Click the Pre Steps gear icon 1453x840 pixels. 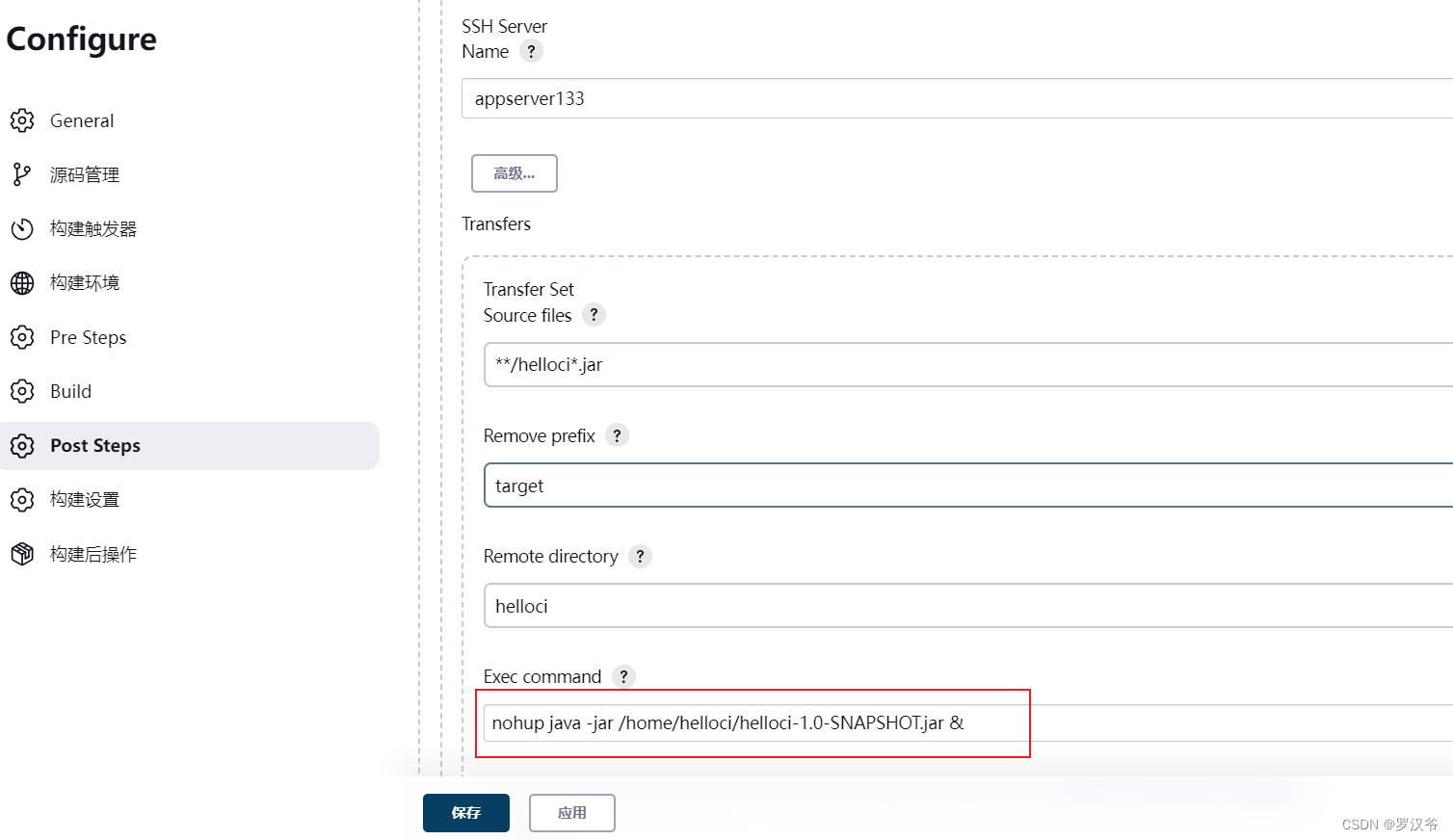point(22,337)
